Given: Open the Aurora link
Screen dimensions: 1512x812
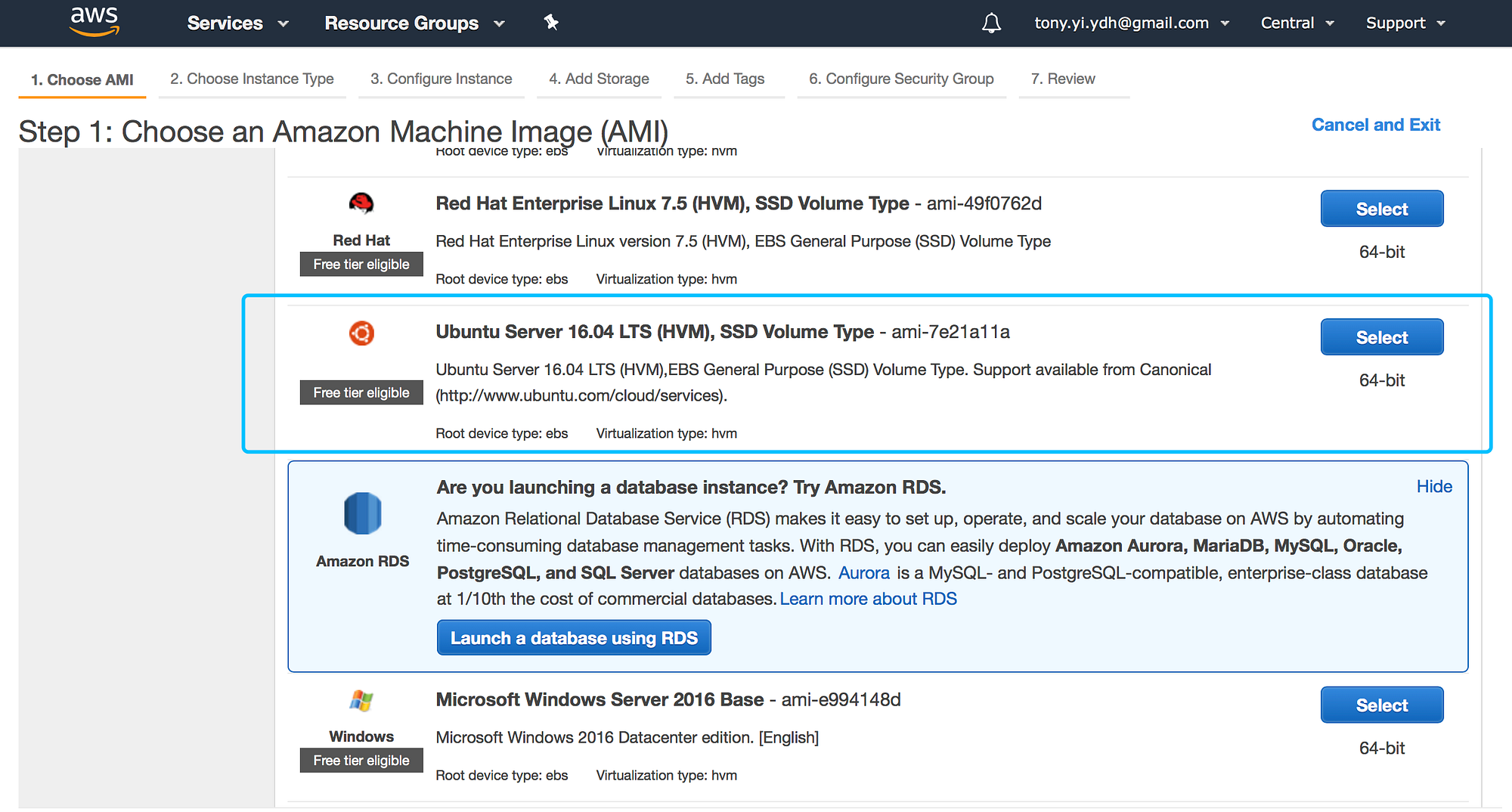Looking at the screenshot, I should pos(864,573).
